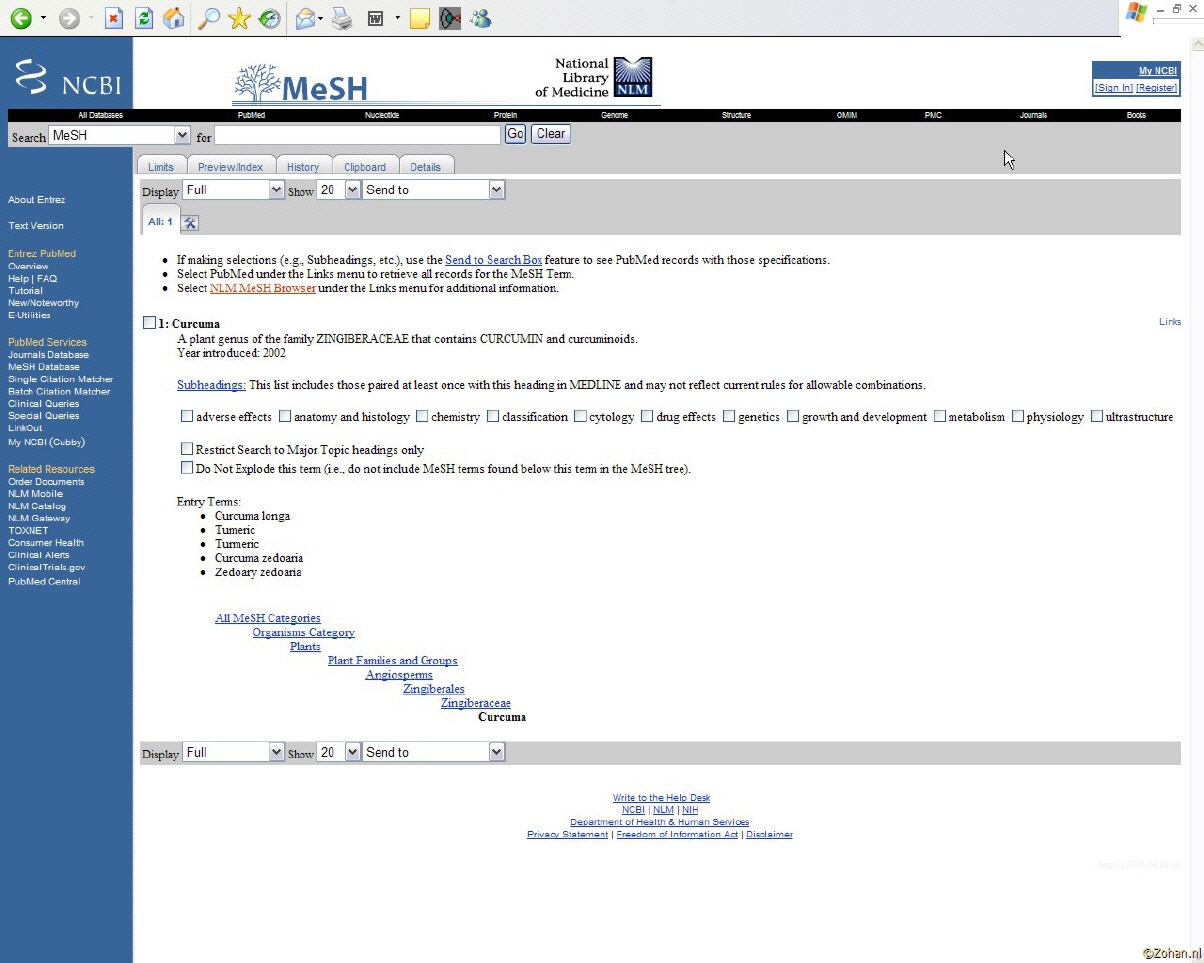The image size is (1204, 963).
Task: Open the Search database dropdown showing MeSH
Action: (119, 135)
